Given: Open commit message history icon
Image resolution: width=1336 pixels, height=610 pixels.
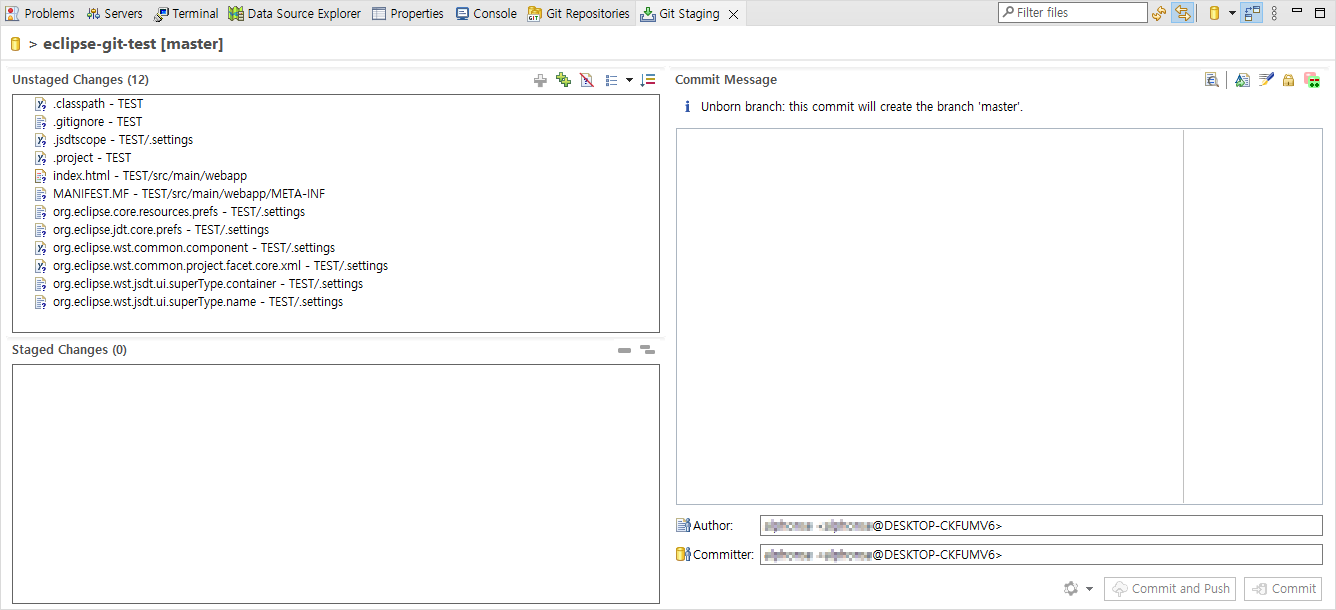Looking at the screenshot, I should pyautogui.click(x=1212, y=80).
